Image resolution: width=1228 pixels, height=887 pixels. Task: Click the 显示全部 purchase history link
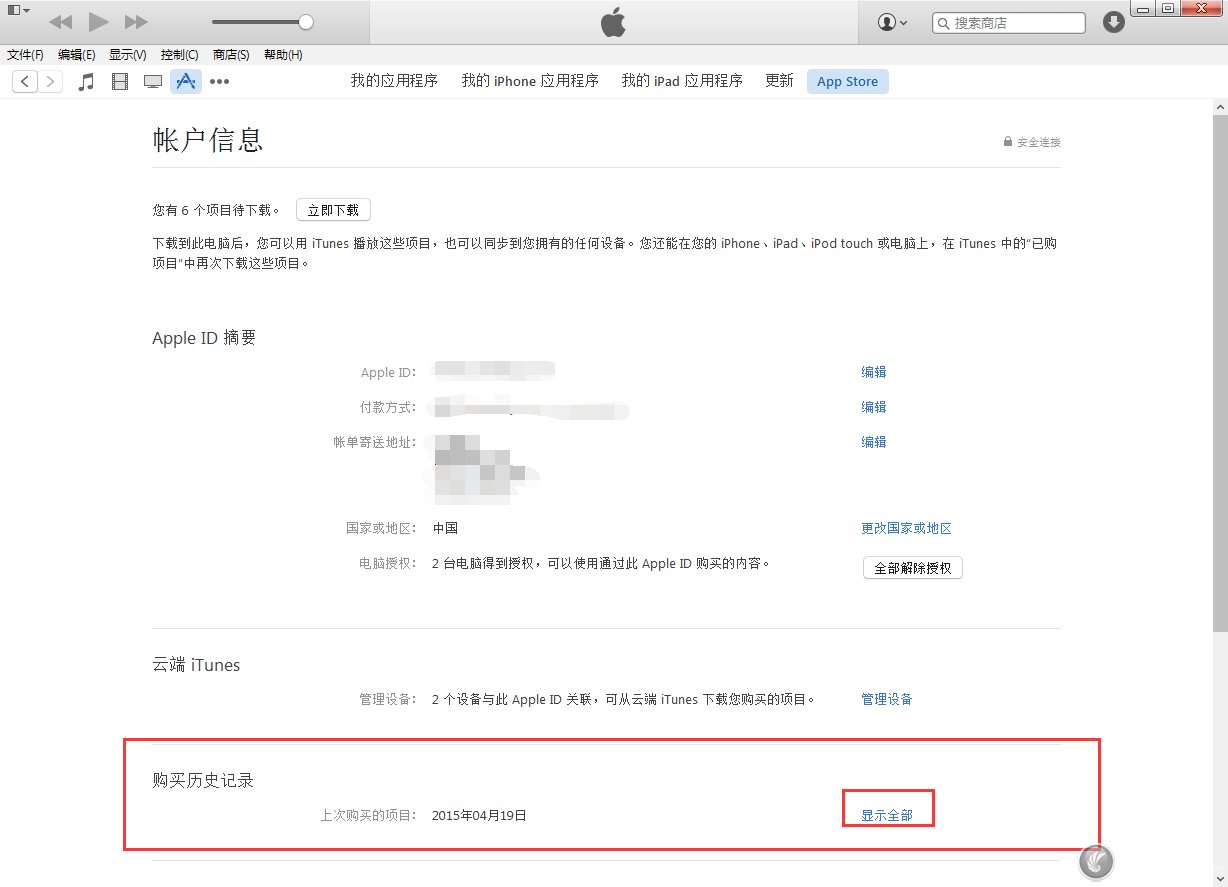[886, 814]
